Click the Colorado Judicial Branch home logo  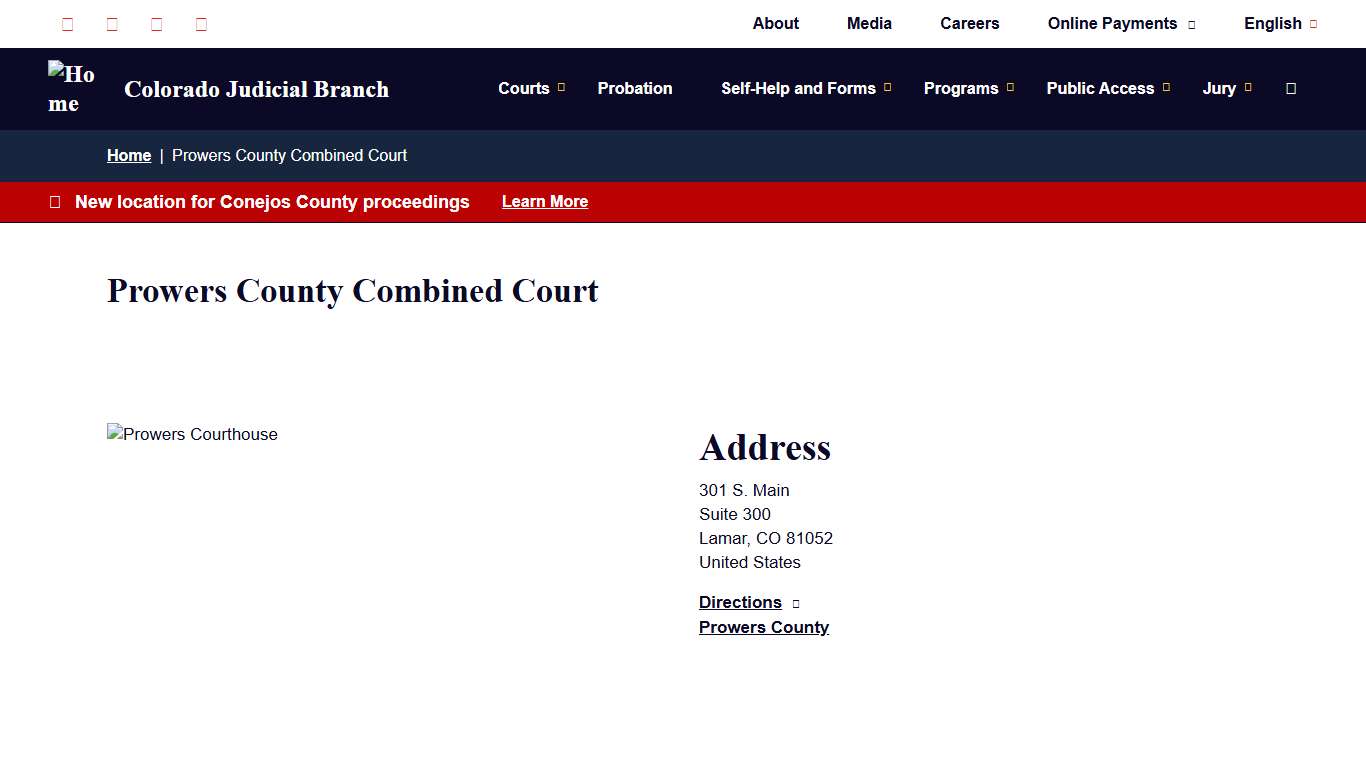coord(72,89)
